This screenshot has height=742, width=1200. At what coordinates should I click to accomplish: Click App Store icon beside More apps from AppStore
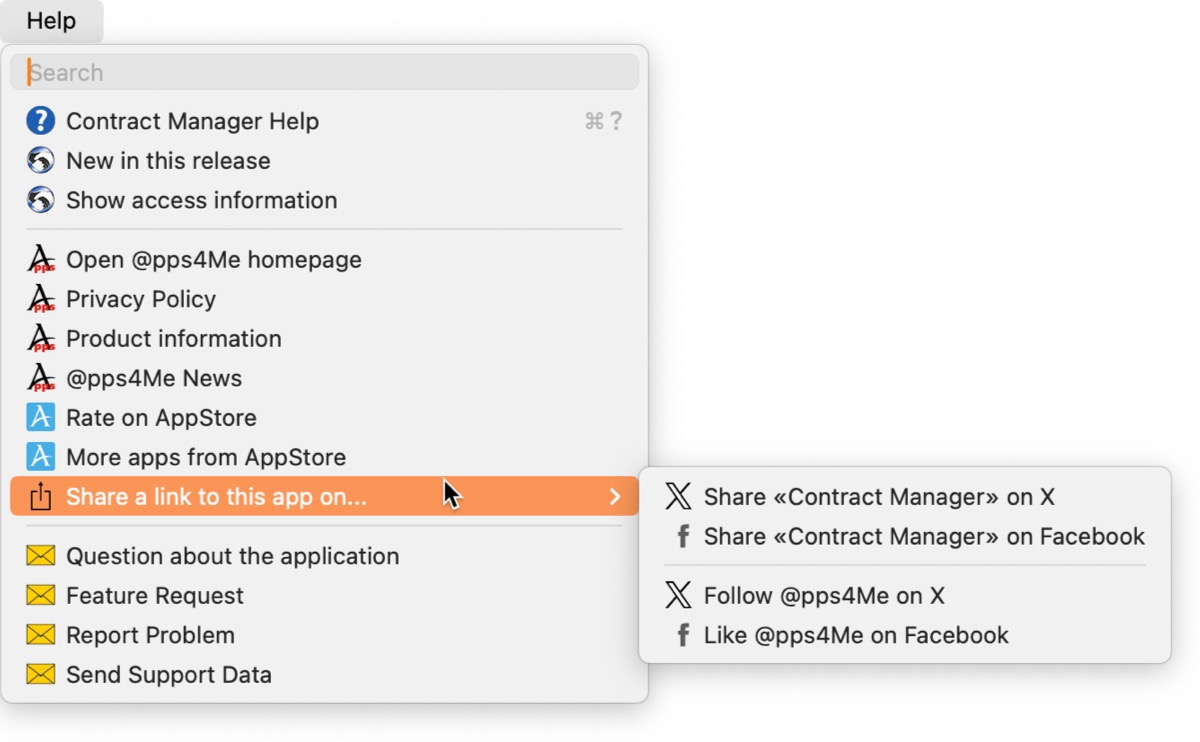(x=40, y=457)
